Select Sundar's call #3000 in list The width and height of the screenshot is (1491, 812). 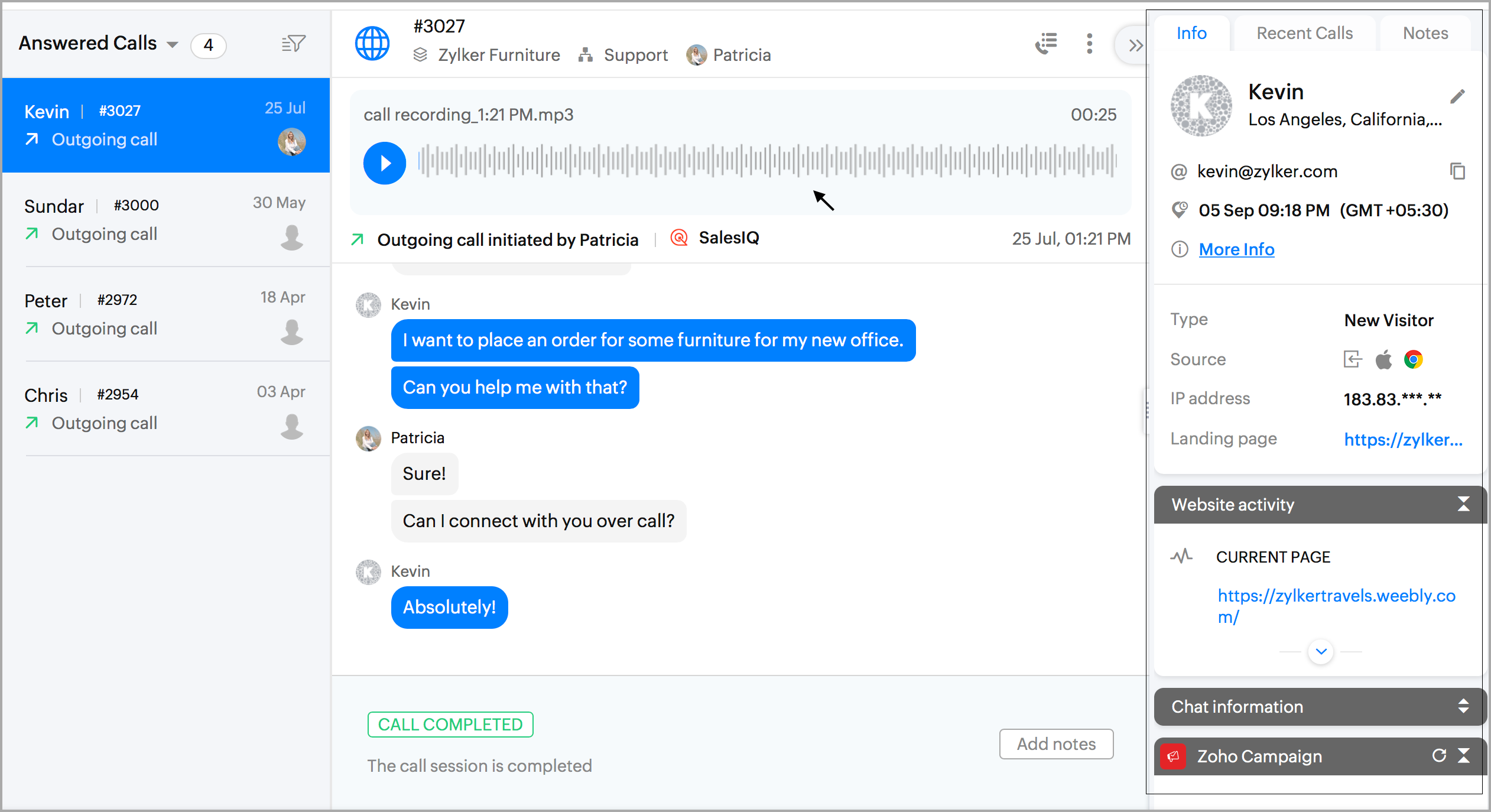[x=165, y=219]
